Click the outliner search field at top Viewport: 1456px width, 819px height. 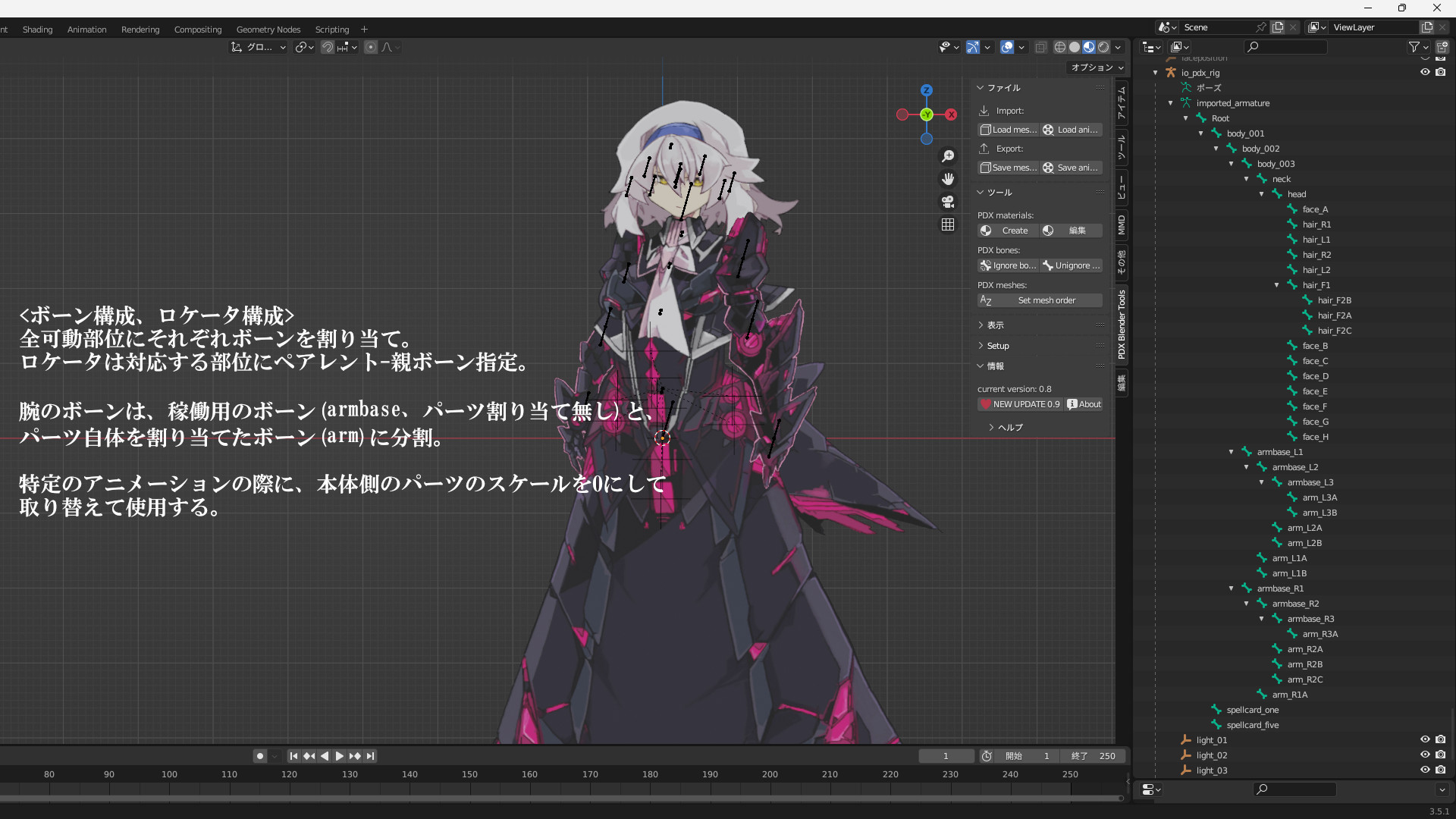(x=1286, y=47)
